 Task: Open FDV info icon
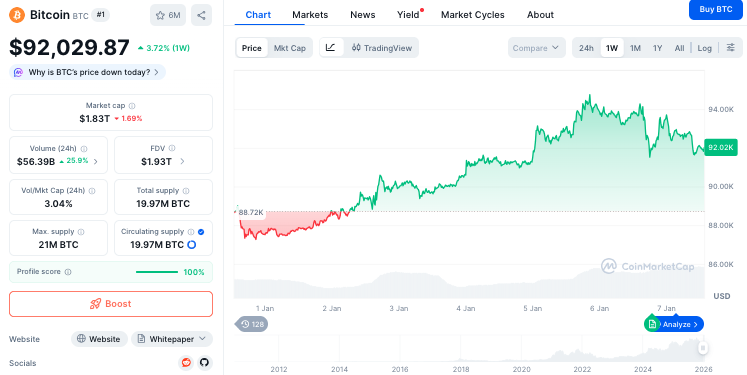click(172, 148)
